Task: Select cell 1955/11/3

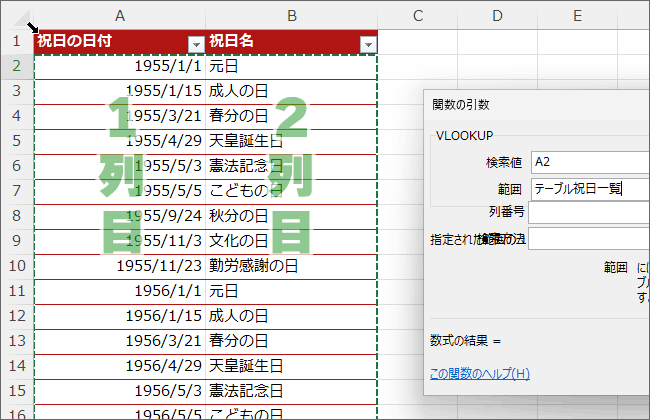Action: pos(120,241)
